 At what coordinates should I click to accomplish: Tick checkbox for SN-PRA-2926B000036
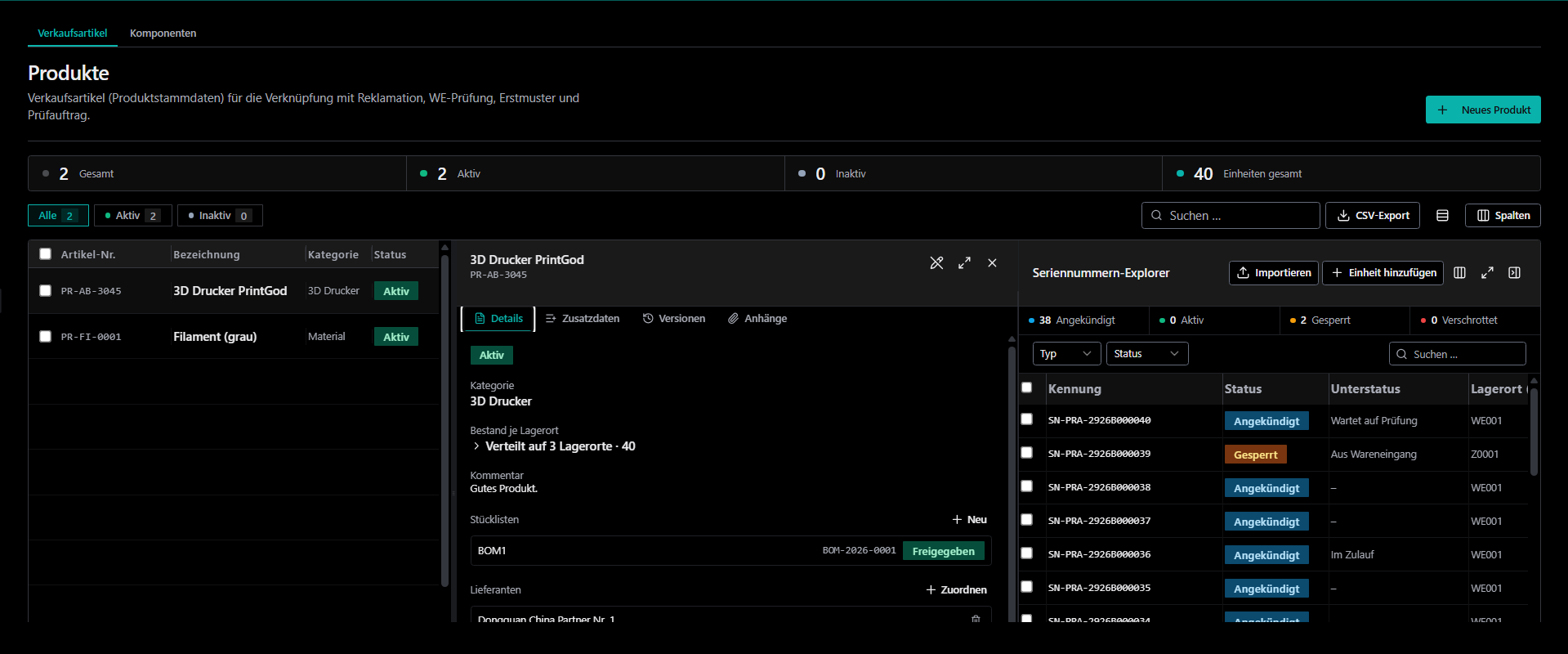tap(1026, 553)
